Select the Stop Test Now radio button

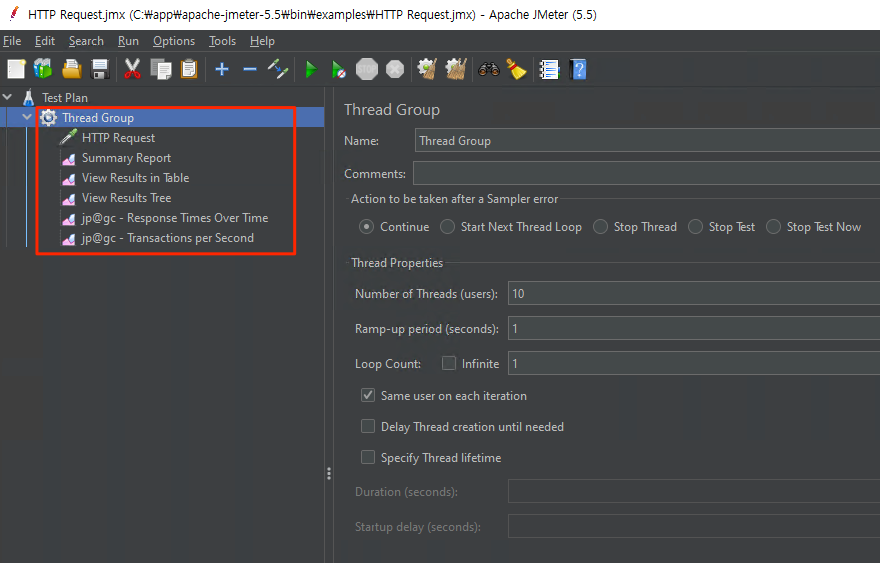point(773,227)
